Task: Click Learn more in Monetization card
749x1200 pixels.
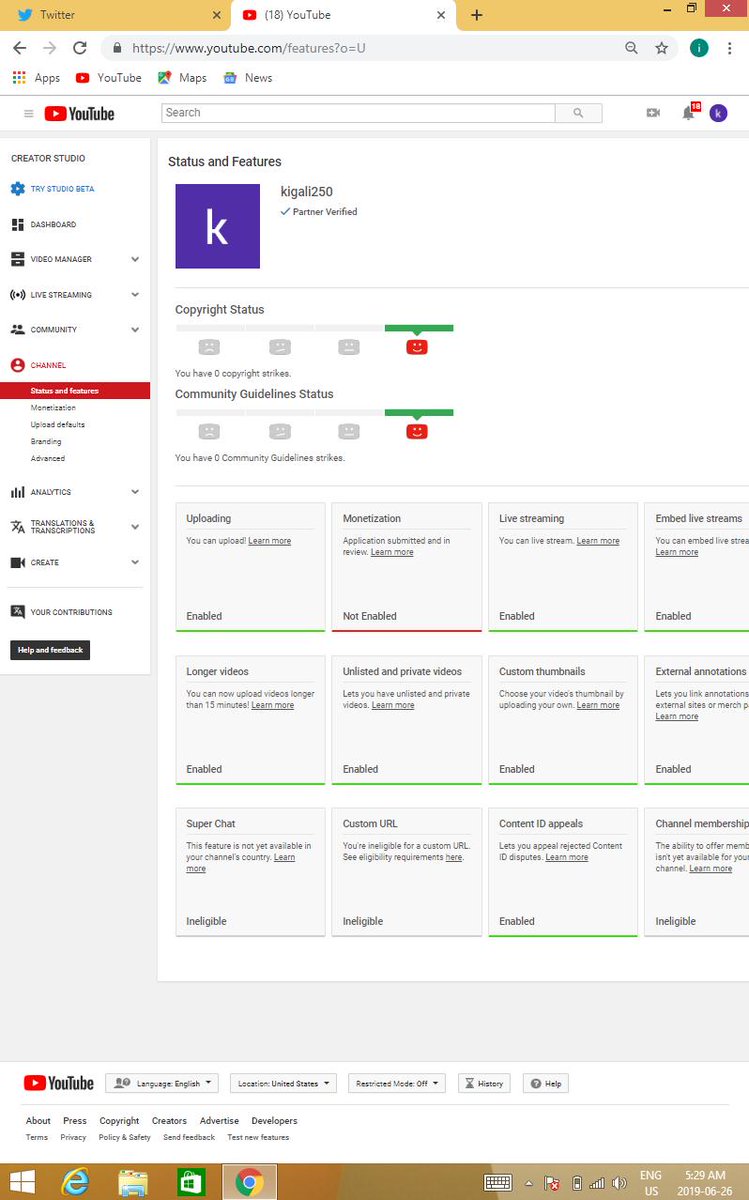Action: [x=392, y=552]
